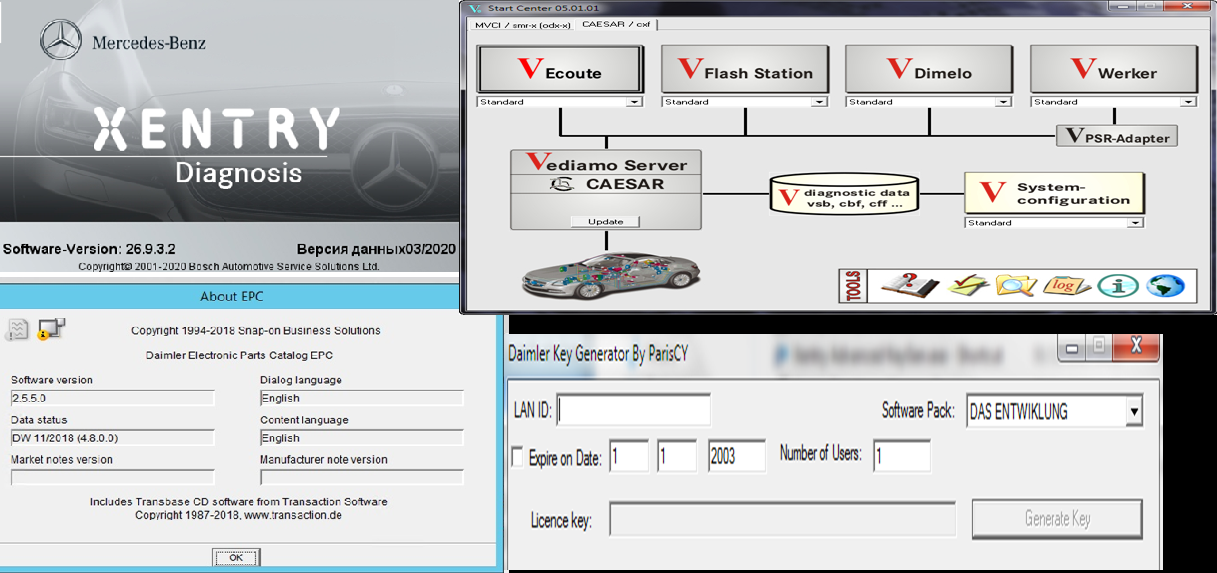Image resolution: width=1217 pixels, height=573 pixels.
Task: Enable the Expire on Date checkbox
Action: coord(517,458)
